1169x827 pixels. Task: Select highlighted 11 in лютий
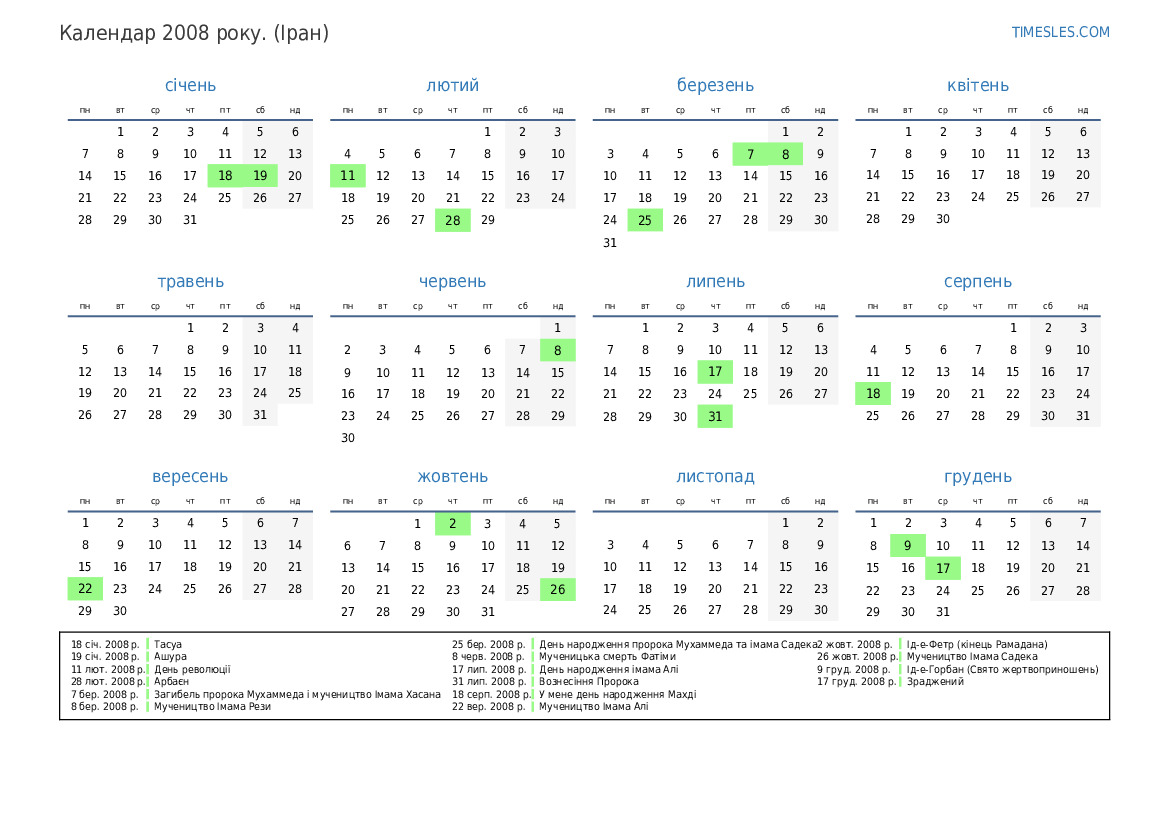pyautogui.click(x=347, y=176)
